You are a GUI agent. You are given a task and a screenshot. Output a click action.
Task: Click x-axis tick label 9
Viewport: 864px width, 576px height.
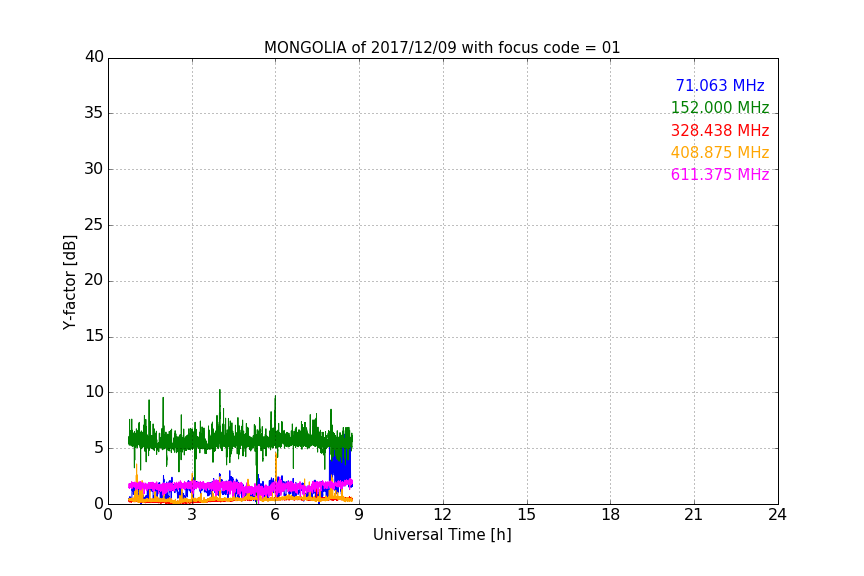359,515
